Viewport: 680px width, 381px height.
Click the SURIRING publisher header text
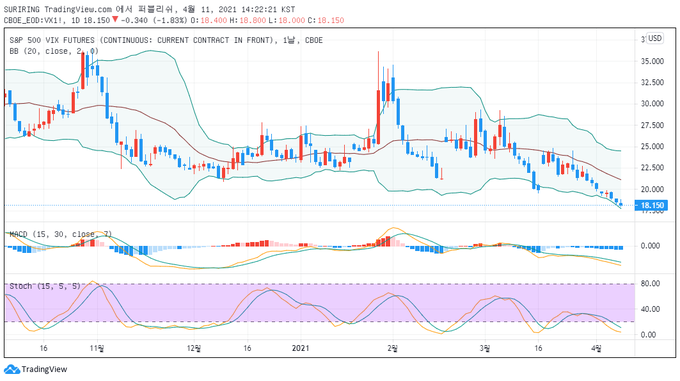pos(22,9)
